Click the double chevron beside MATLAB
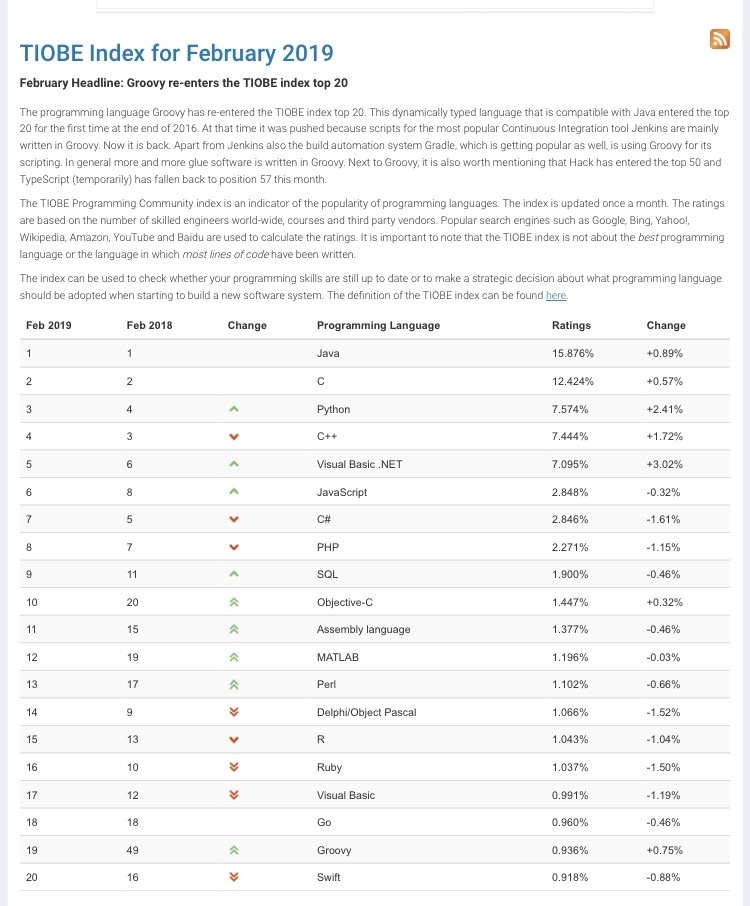 tap(233, 657)
